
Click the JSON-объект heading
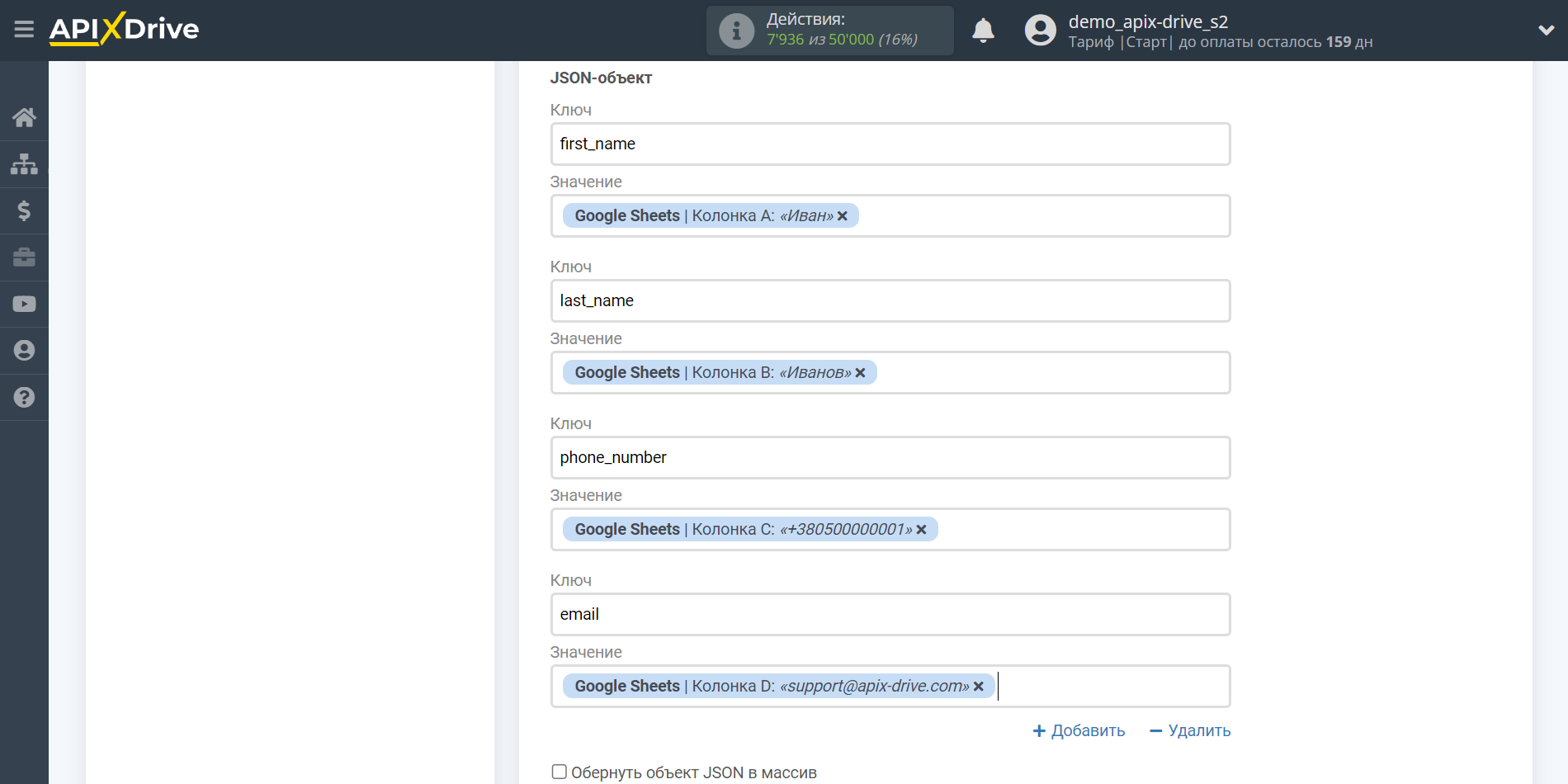[x=601, y=78]
